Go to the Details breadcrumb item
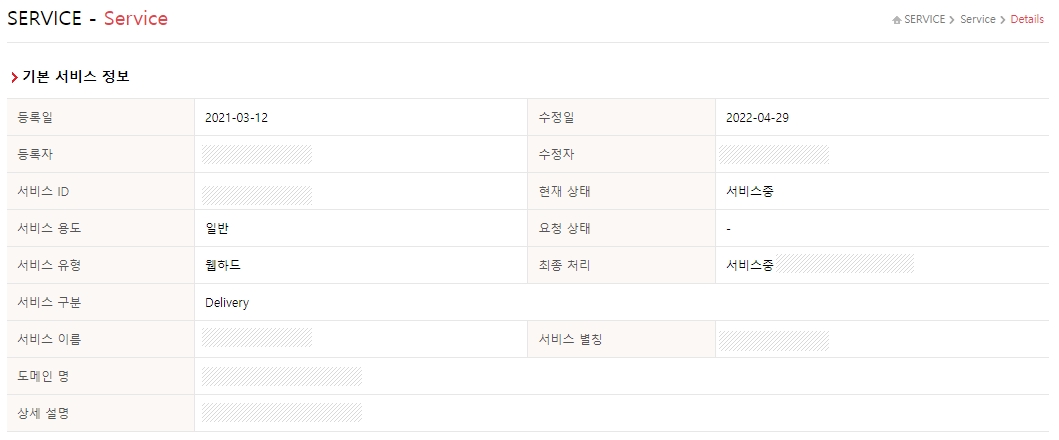Image resolution: width=1059 pixels, height=440 pixels. tap(1027, 20)
